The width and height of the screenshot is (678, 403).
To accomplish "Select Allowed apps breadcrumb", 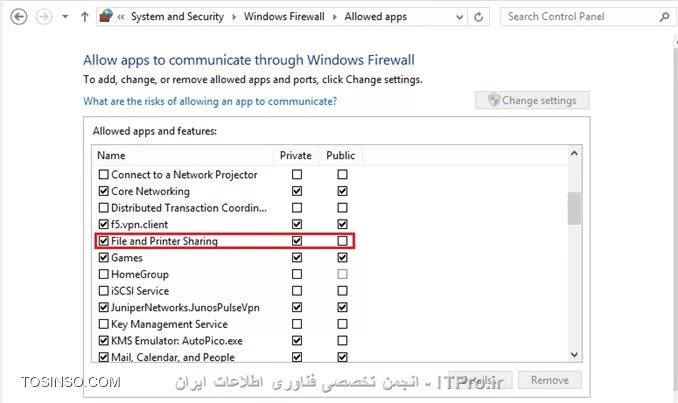I will pyautogui.click(x=375, y=16).
